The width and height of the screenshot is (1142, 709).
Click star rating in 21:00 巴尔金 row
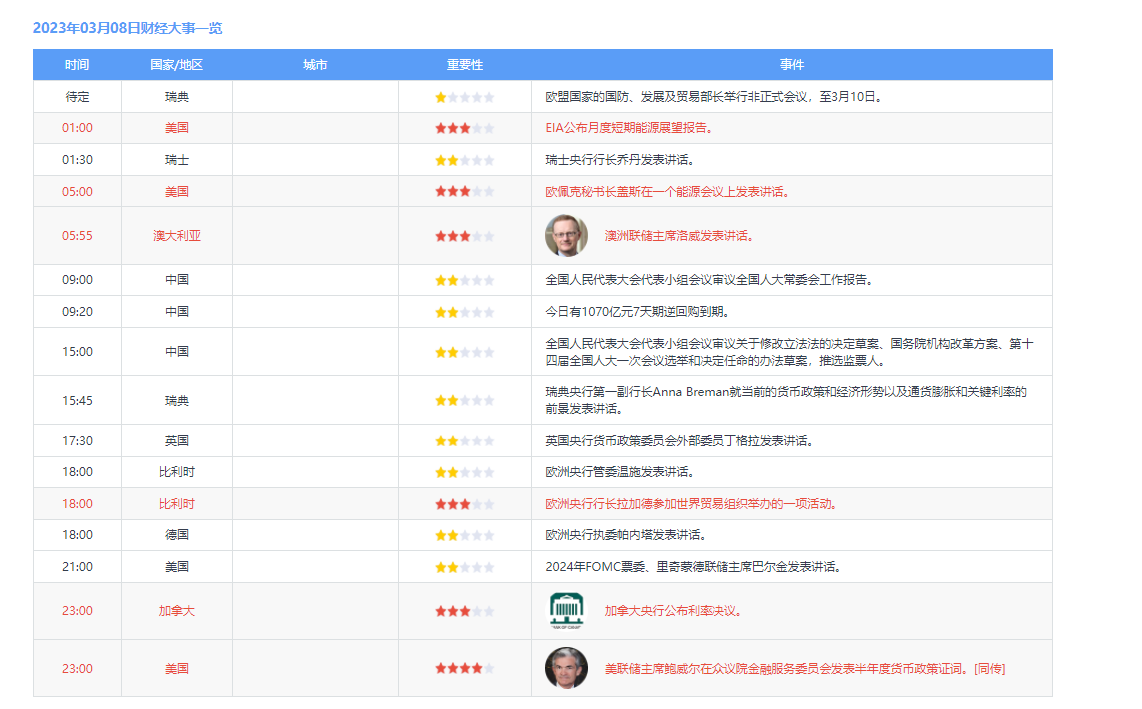(x=465, y=567)
